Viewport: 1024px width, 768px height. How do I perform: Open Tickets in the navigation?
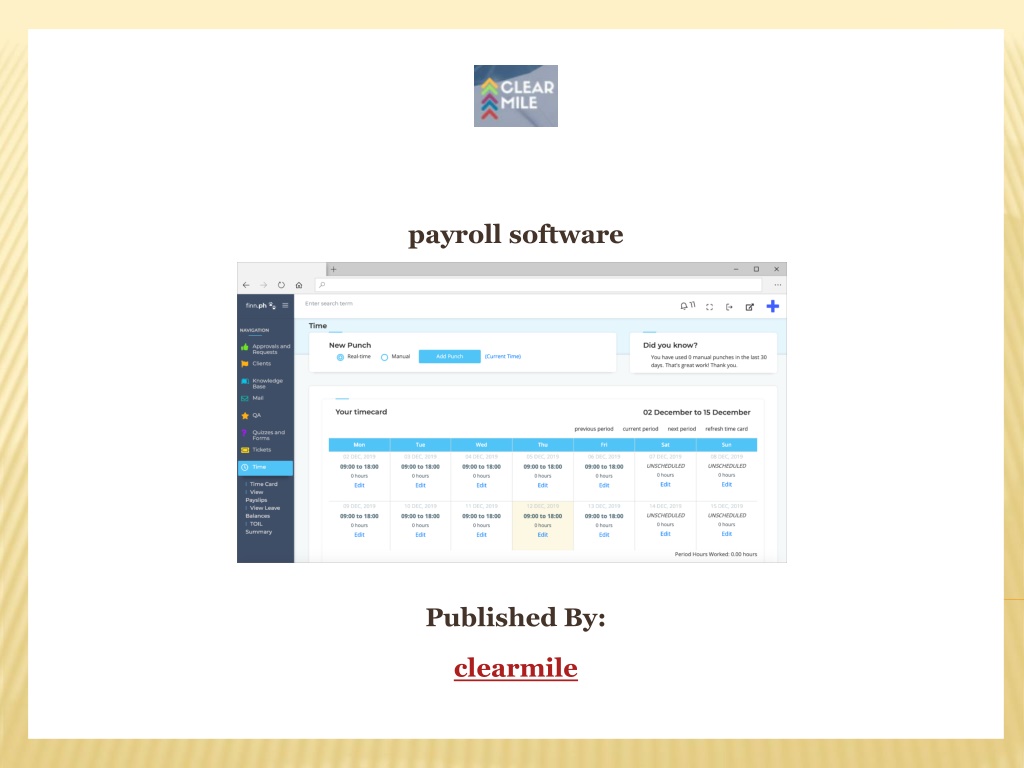coord(256,450)
